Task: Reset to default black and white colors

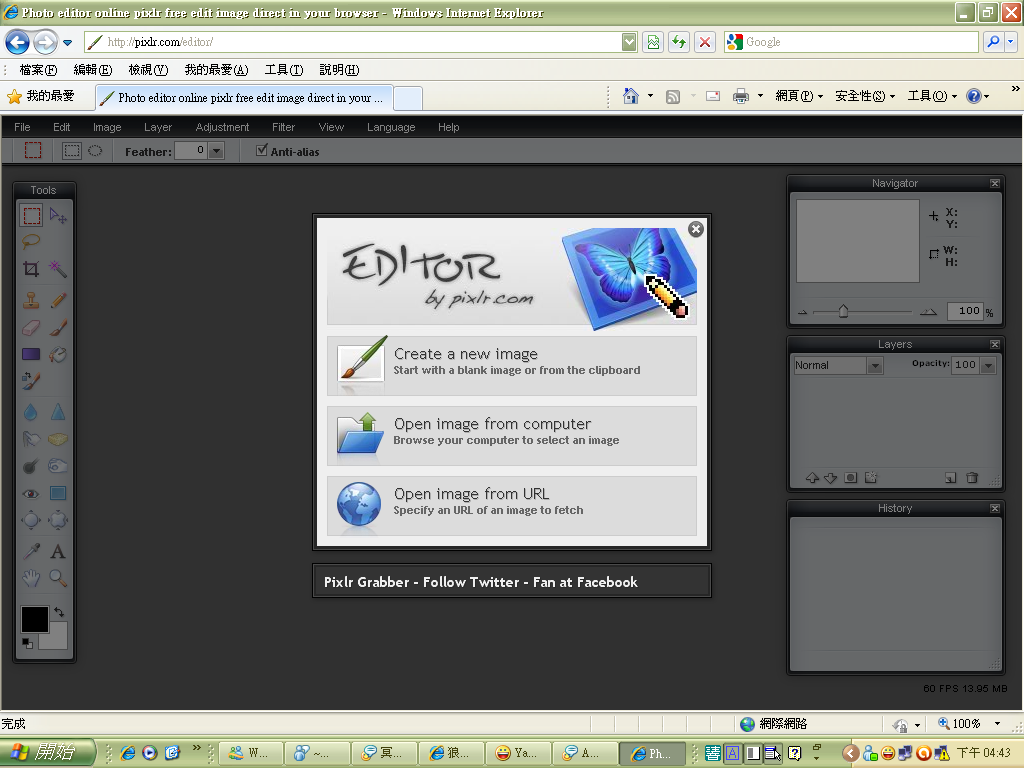Action: pos(27,643)
